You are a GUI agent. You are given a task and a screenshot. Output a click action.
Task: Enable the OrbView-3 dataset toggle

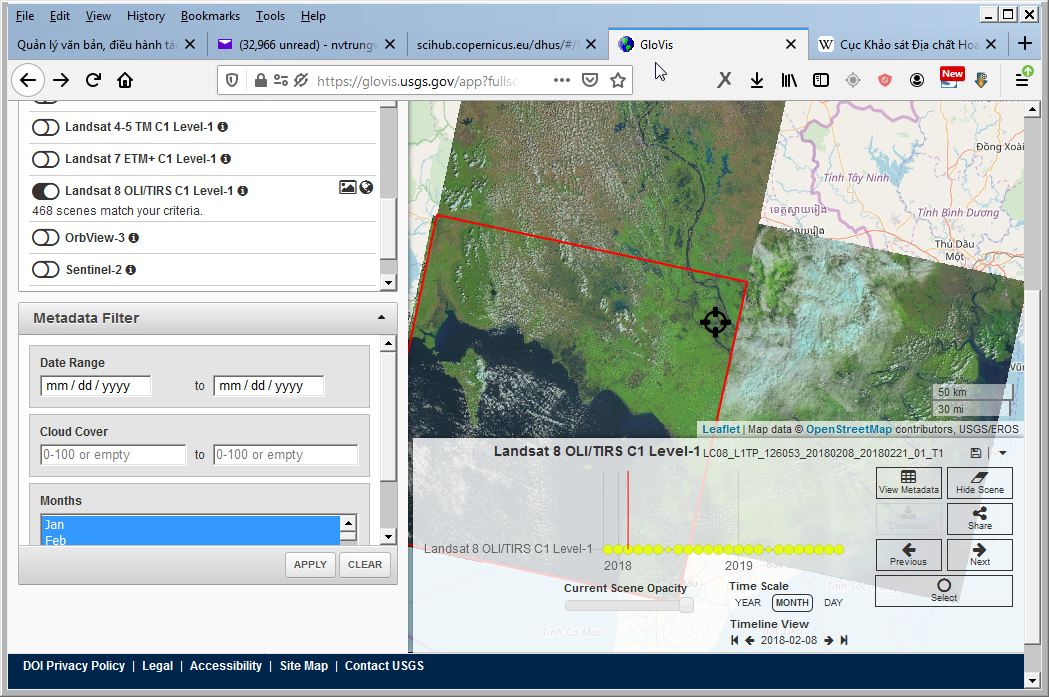[x=45, y=238]
